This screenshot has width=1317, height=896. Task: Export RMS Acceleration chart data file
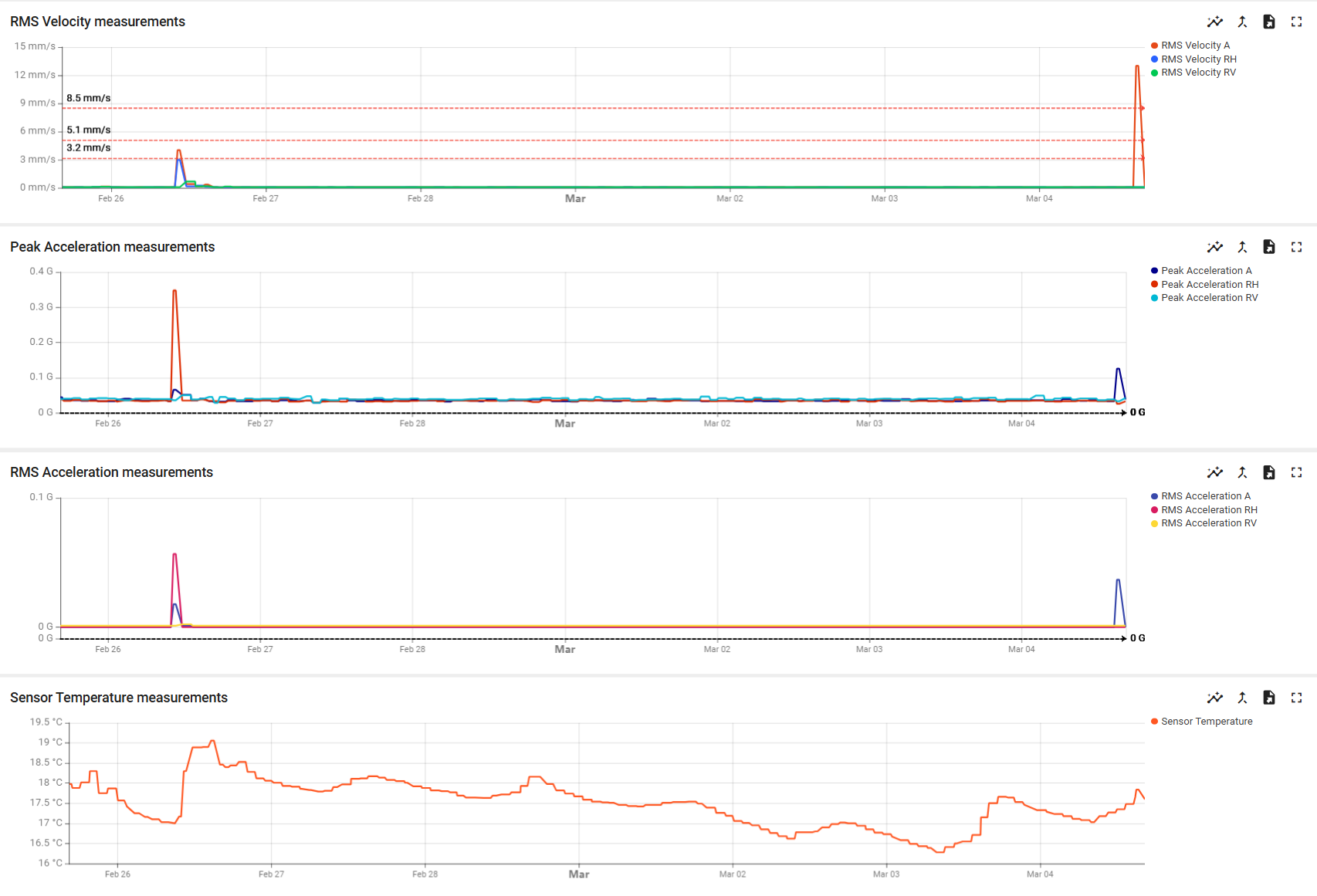[1268, 472]
